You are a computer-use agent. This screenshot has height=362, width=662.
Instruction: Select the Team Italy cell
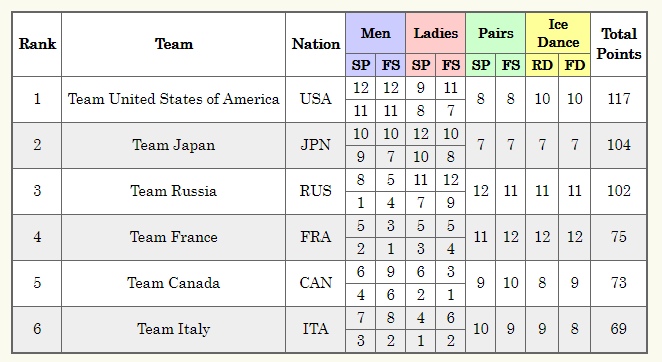(x=174, y=329)
